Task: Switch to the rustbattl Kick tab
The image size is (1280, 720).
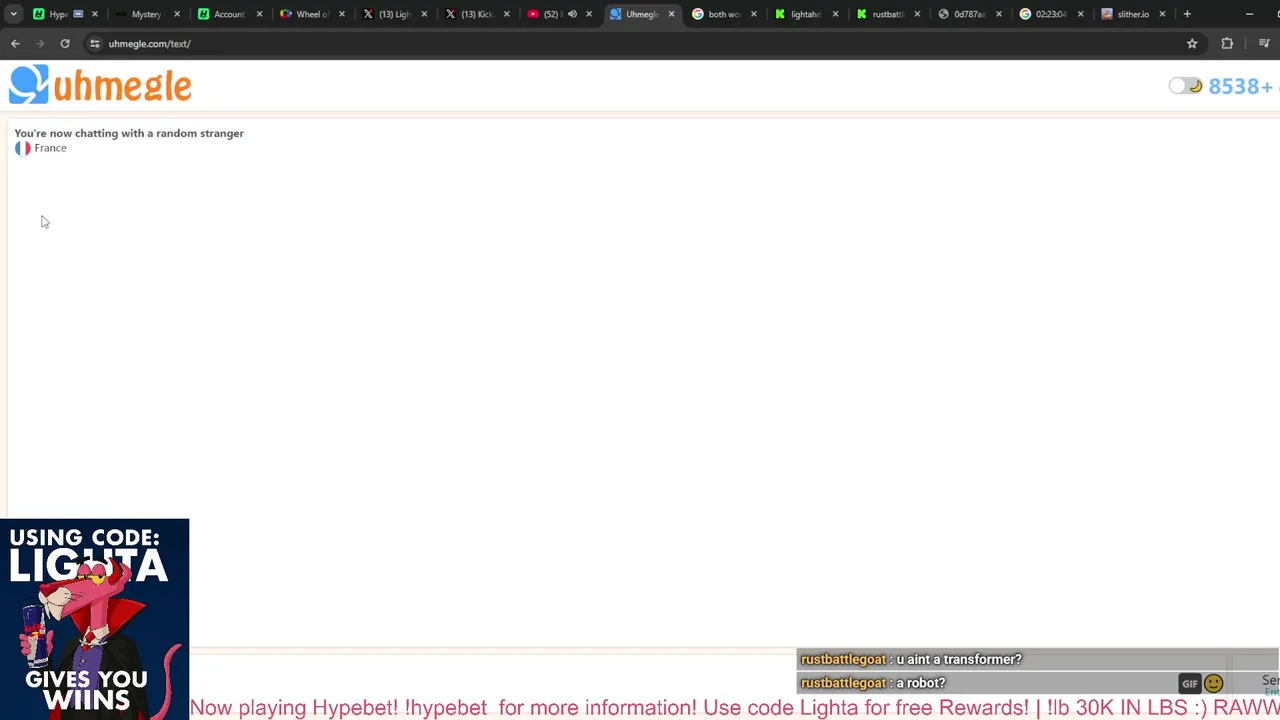Action: tap(886, 14)
